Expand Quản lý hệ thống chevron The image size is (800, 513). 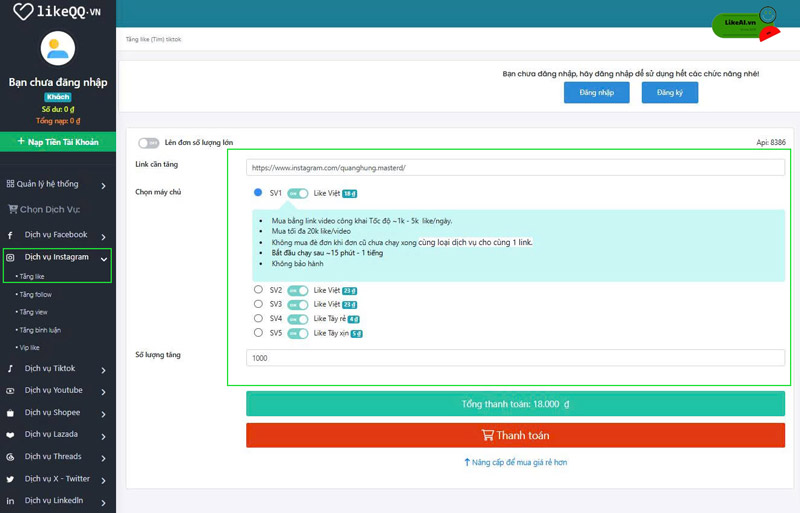click(x=104, y=186)
